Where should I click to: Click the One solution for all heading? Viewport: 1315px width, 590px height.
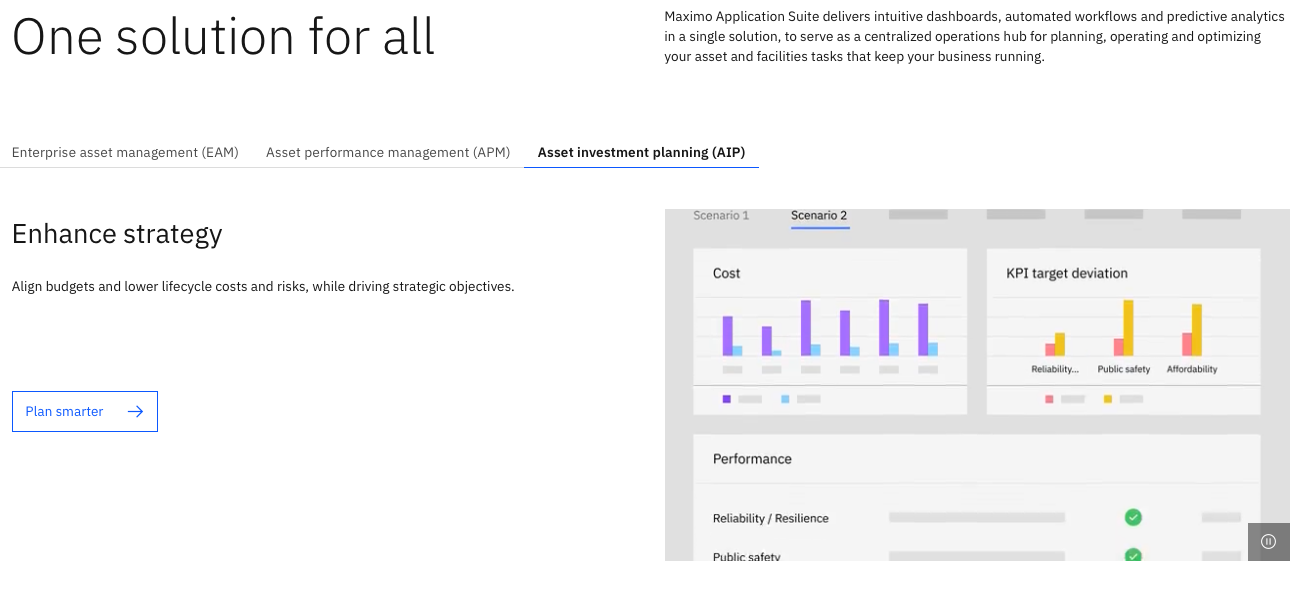(223, 35)
